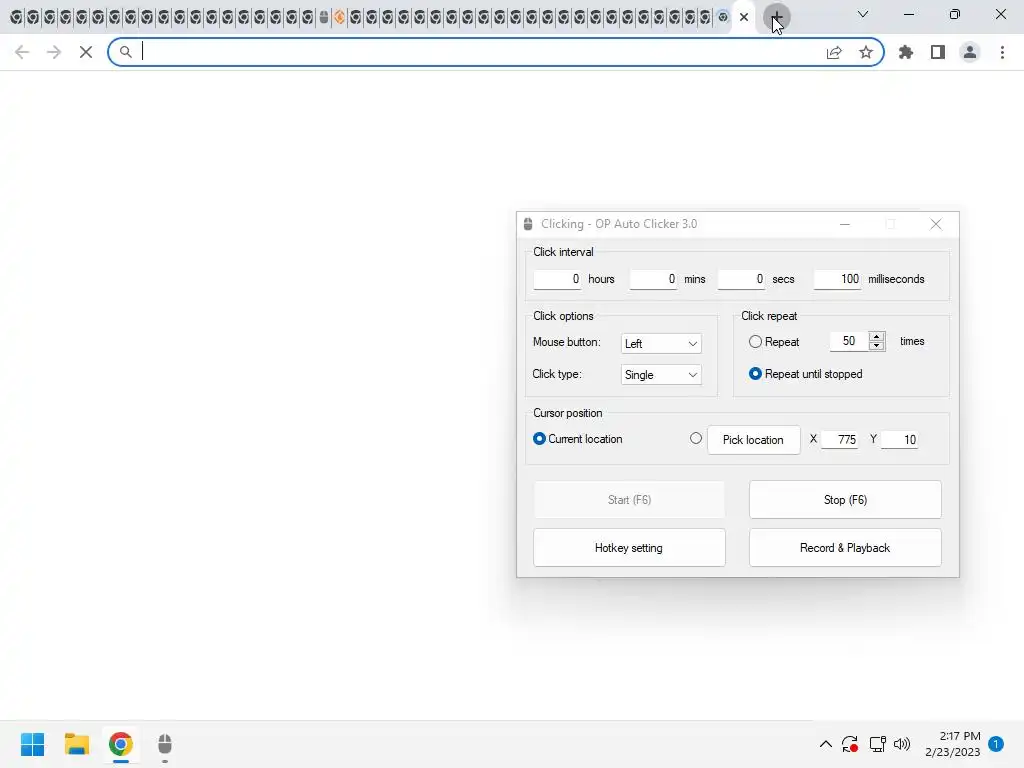
Task: Click the Y coordinate field
Action: point(900,440)
